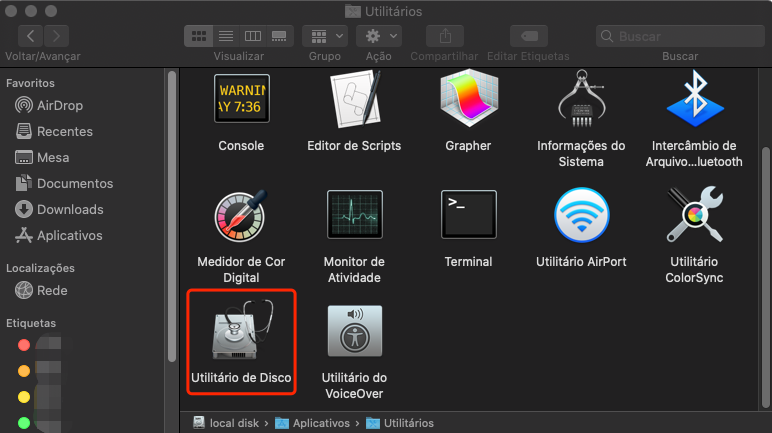Image resolution: width=772 pixels, height=433 pixels.
Task: Open Editor de Scripts
Action: click(x=354, y=99)
